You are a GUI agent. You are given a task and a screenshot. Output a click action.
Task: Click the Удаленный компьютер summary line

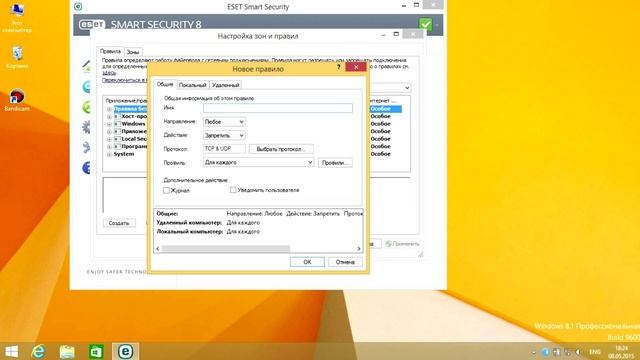(208, 222)
